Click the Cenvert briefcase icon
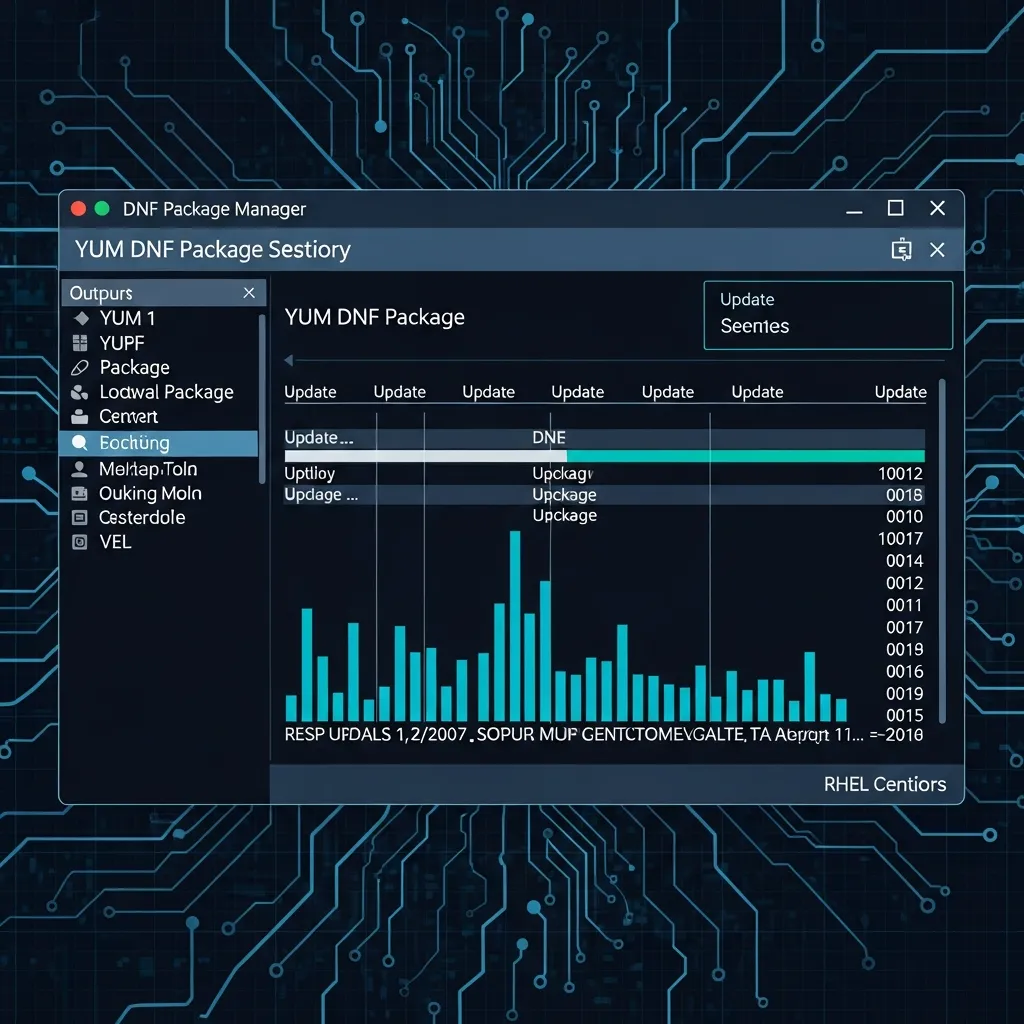This screenshot has height=1024, width=1024. [79, 417]
